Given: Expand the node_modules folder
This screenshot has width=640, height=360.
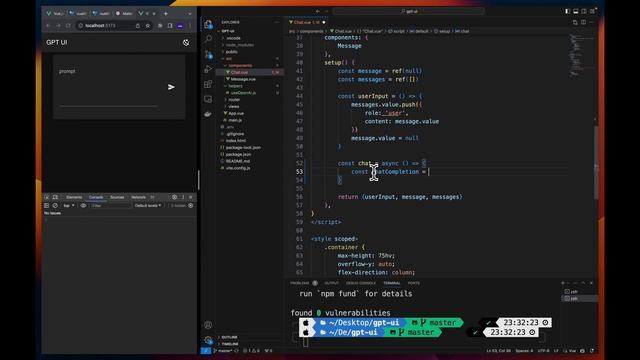Looking at the screenshot, I should point(240,45).
